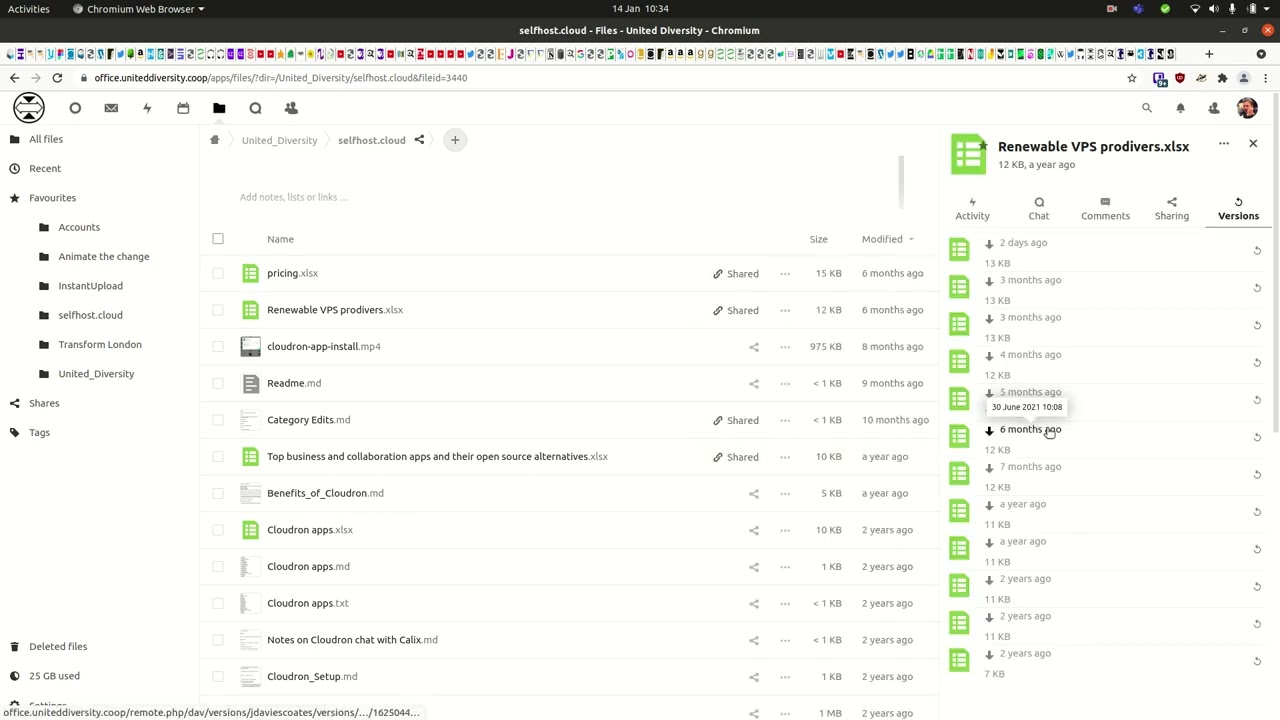The image size is (1280, 720).
Task: Open the Calendar app icon
Action: pos(183,108)
